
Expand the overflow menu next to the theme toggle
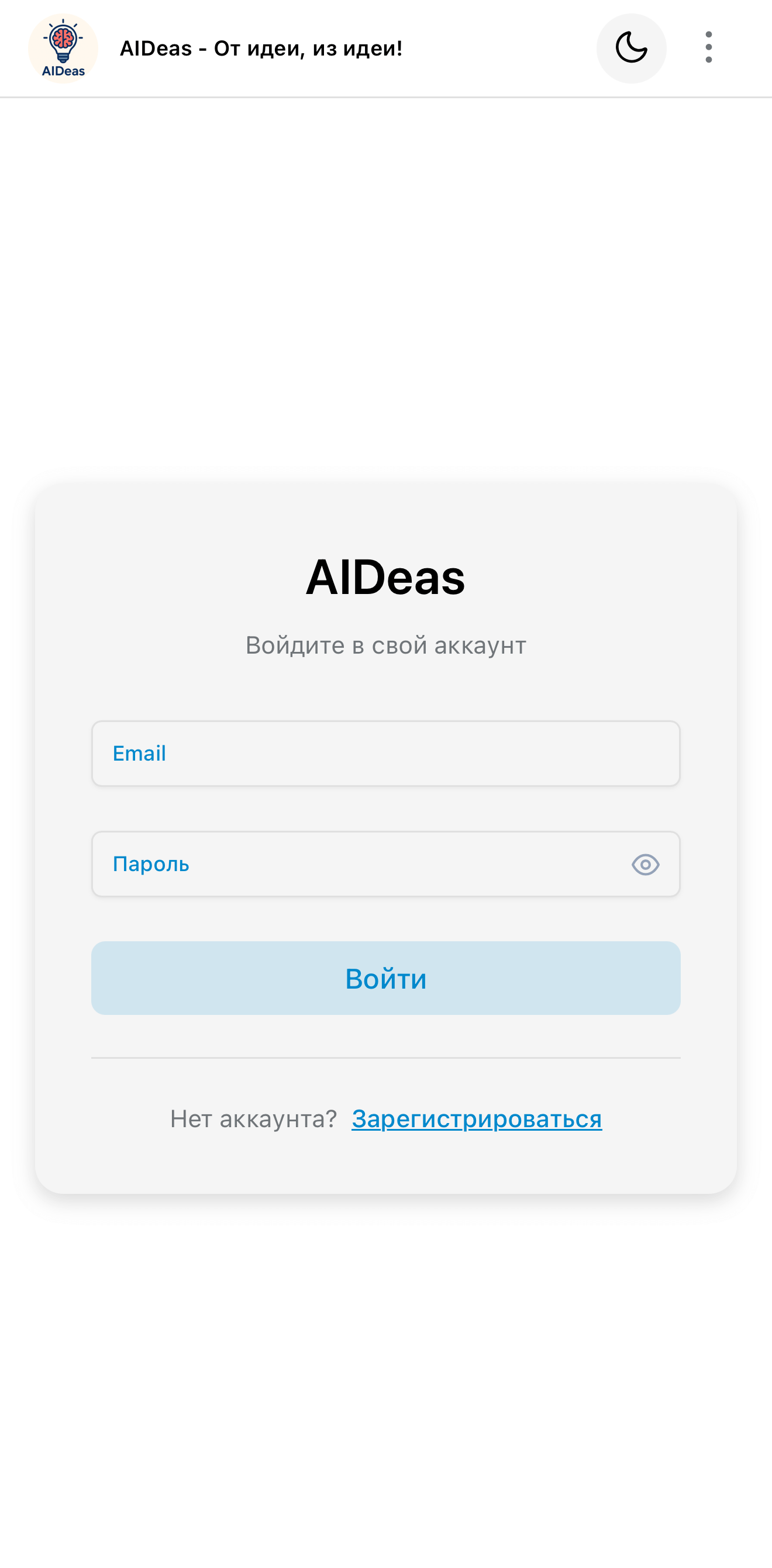[708, 47]
